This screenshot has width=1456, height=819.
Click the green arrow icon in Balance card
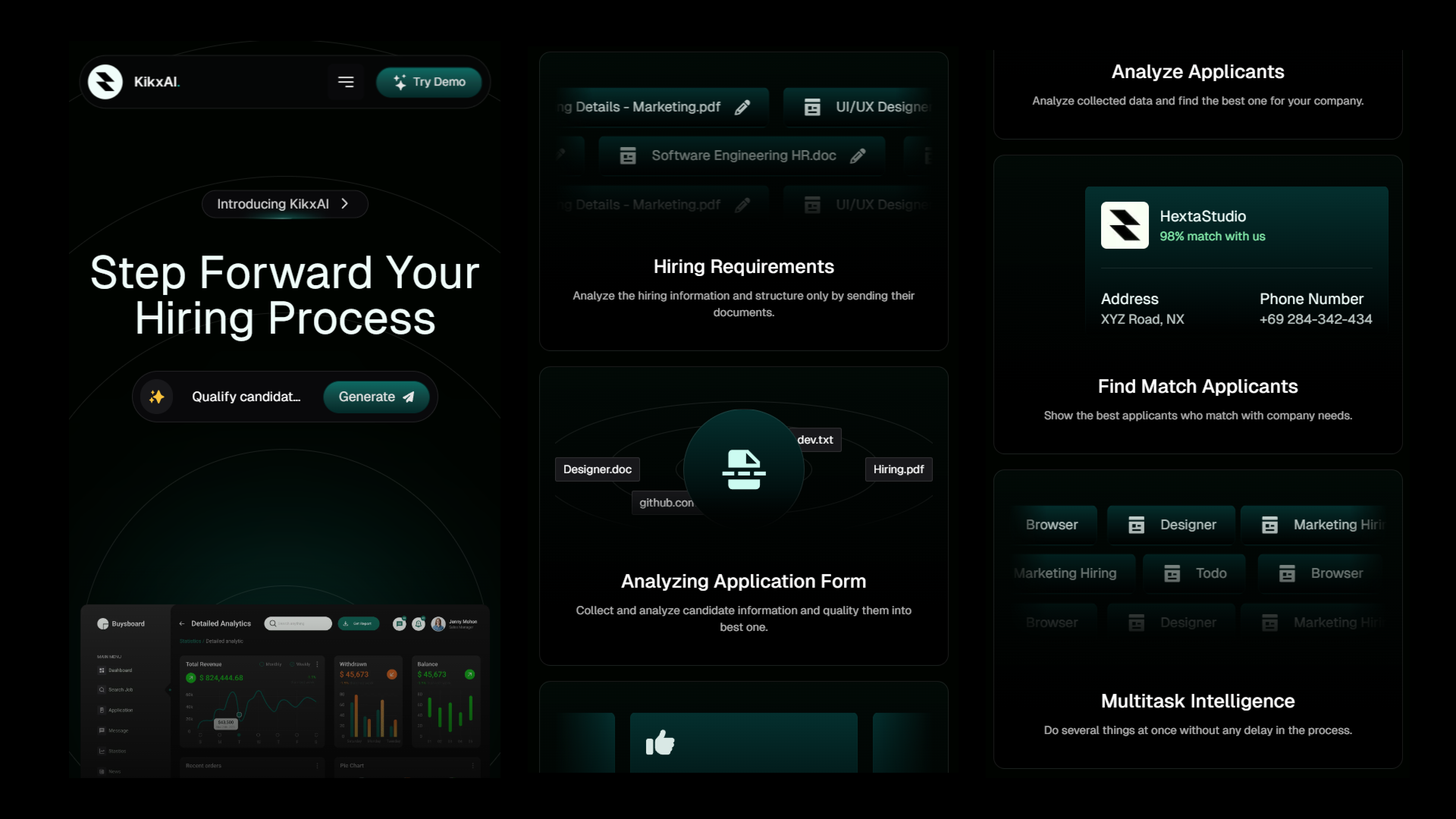pos(470,675)
